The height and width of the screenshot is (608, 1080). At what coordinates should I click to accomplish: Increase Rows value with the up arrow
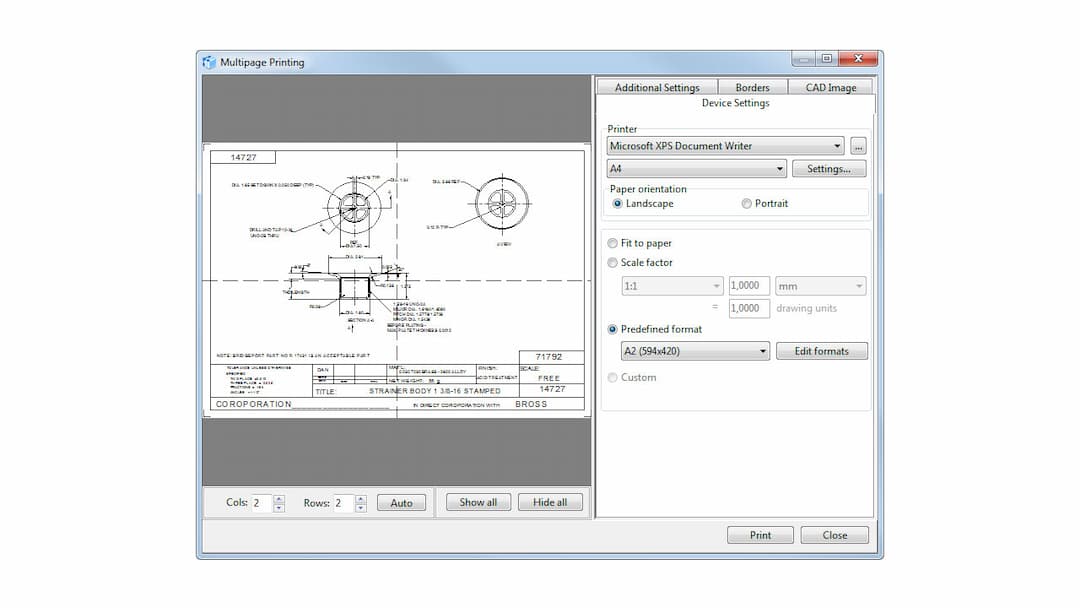[359, 498]
